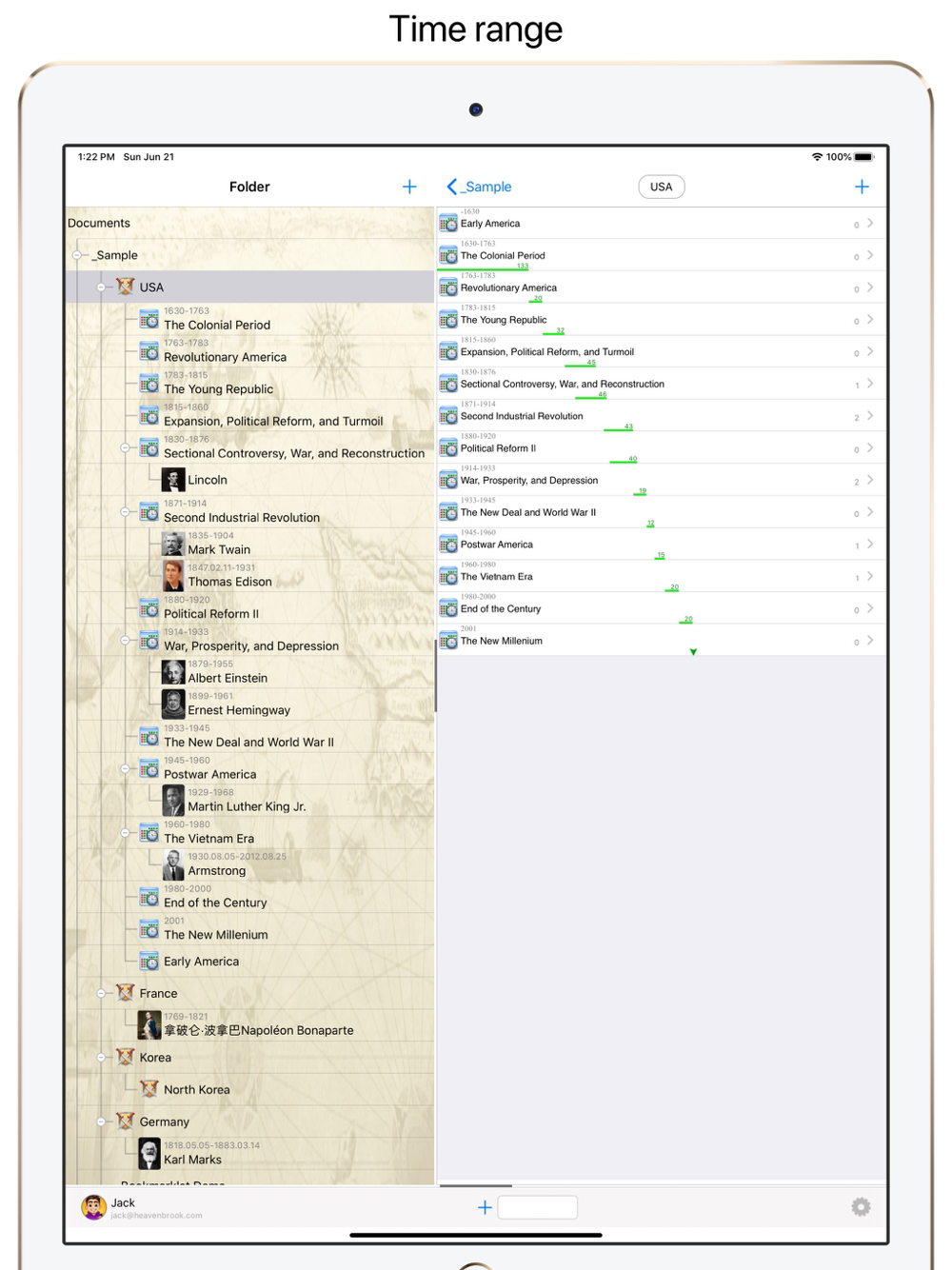
Task: Select The New Millenium in tree
Action: [215, 935]
